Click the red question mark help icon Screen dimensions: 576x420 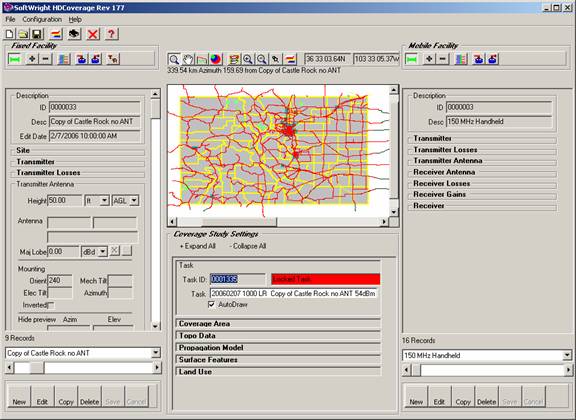111,34
